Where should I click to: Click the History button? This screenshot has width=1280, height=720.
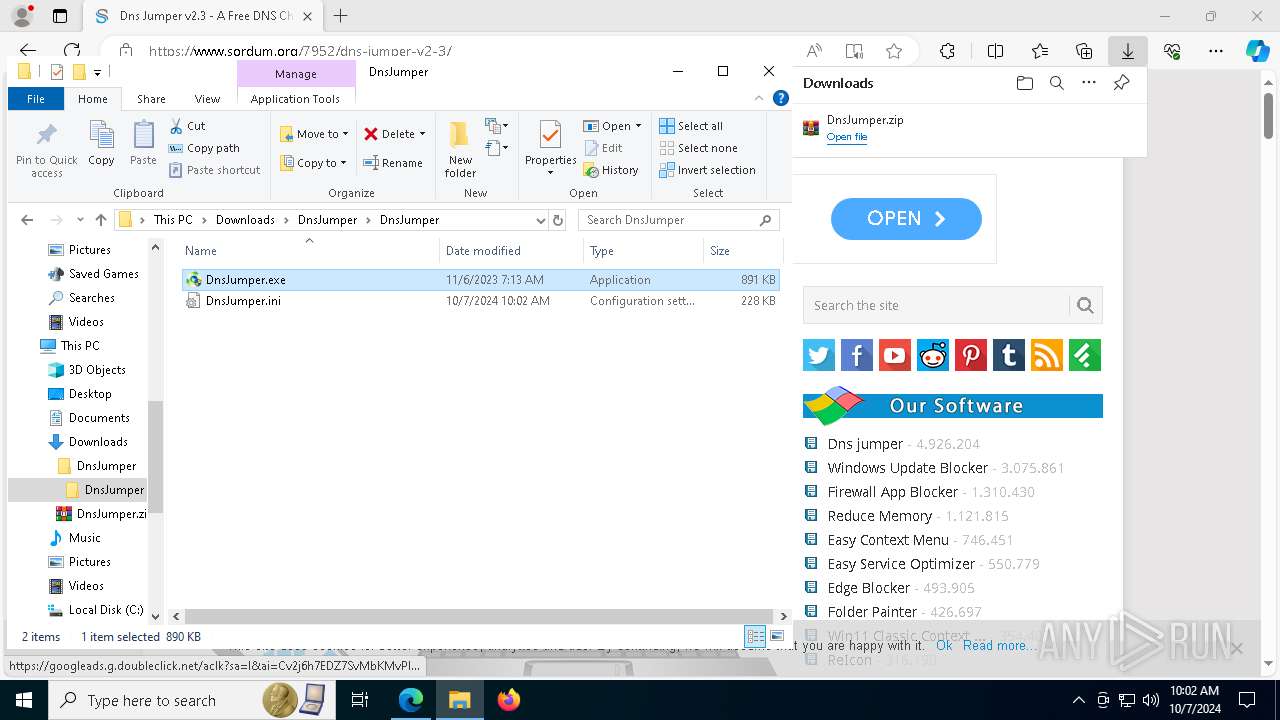(x=611, y=170)
